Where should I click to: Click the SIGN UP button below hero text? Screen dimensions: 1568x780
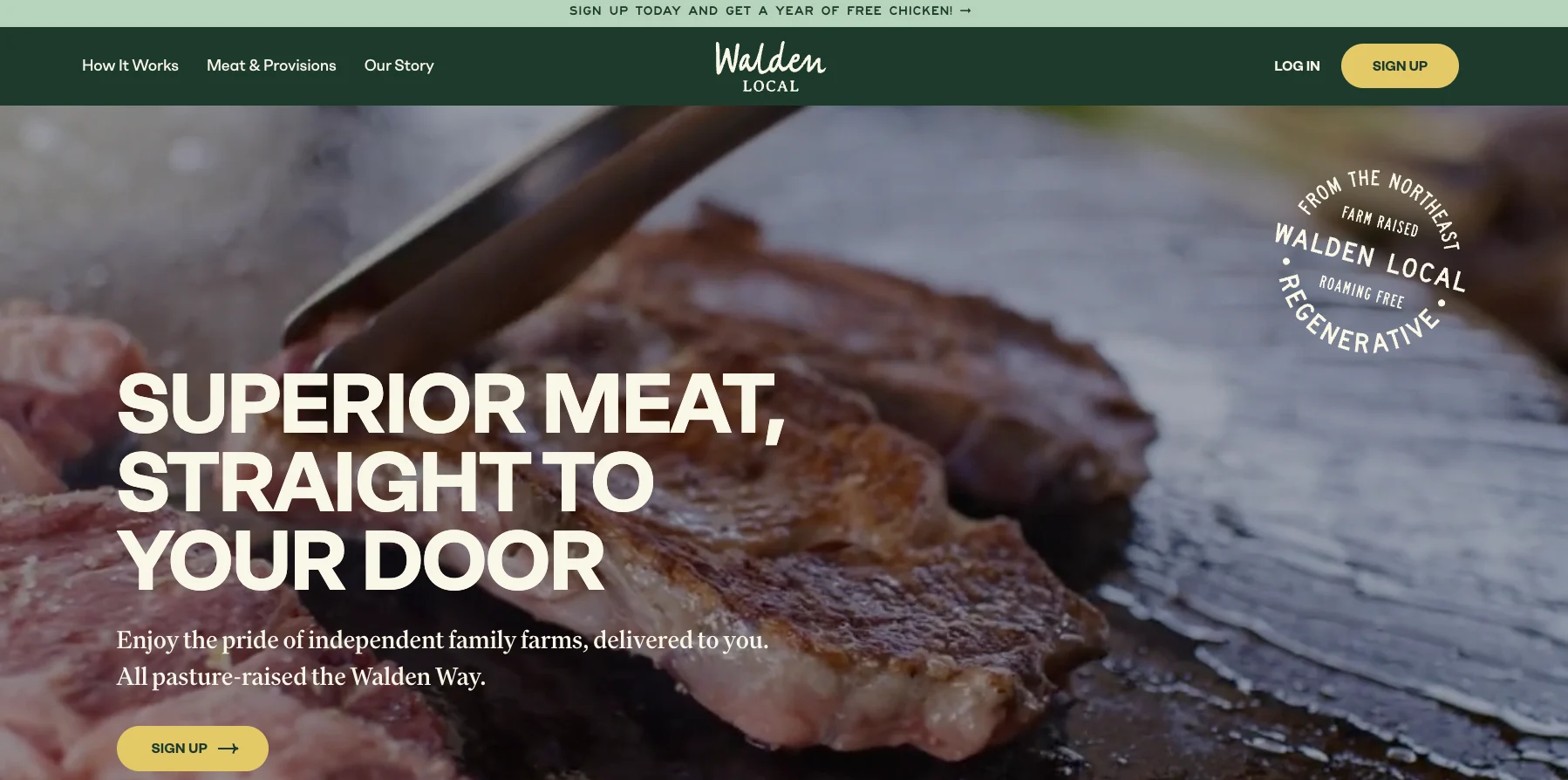pos(193,749)
